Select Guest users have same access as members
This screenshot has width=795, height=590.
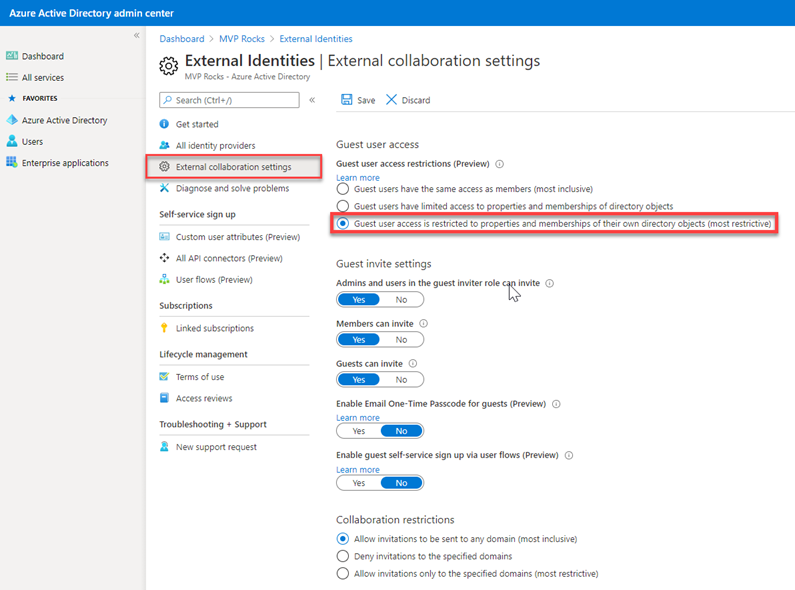pos(344,188)
